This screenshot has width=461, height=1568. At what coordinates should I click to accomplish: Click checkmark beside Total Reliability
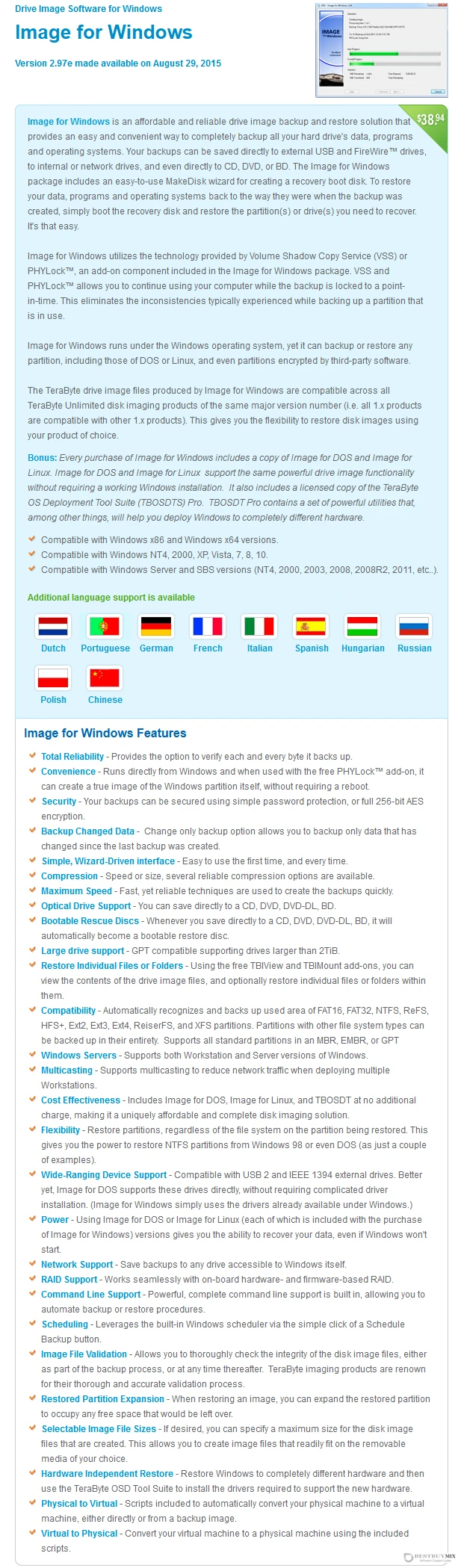pyautogui.click(x=33, y=756)
